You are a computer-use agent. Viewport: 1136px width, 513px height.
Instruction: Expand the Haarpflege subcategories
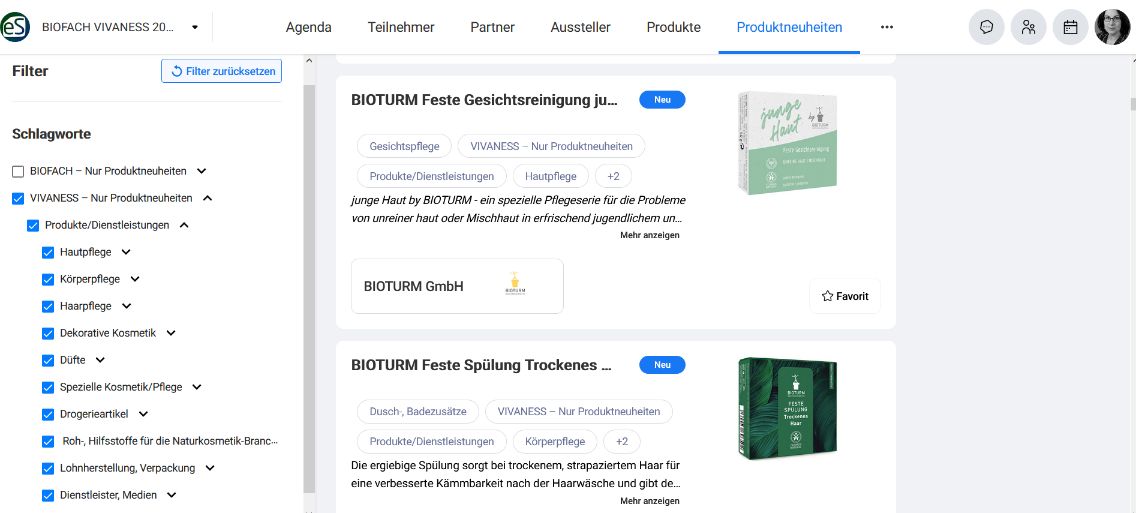(126, 306)
